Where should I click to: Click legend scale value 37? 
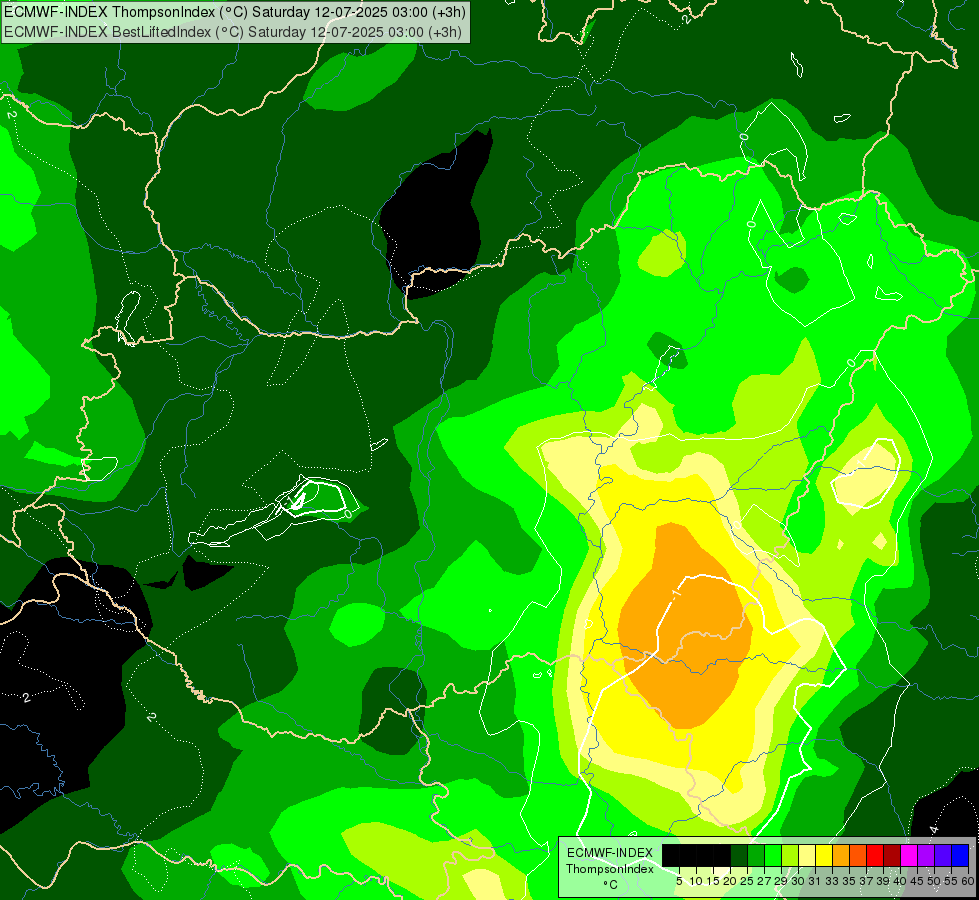point(867,881)
